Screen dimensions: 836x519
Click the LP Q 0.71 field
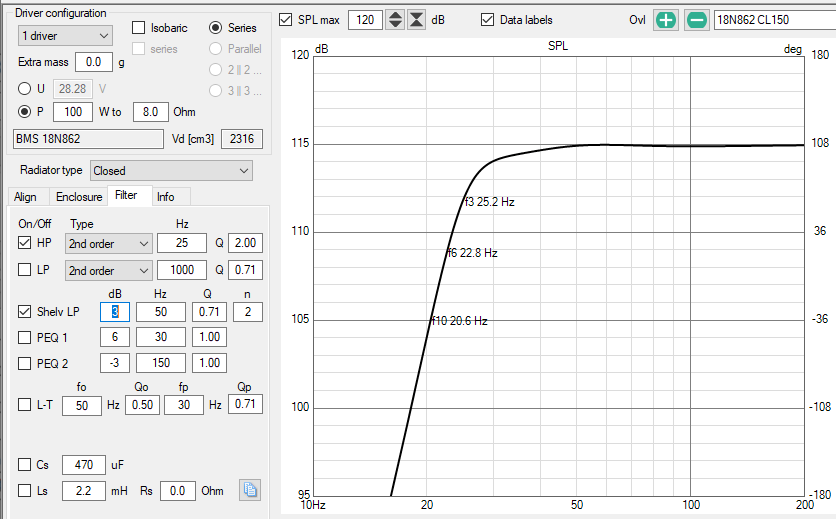tap(245, 270)
